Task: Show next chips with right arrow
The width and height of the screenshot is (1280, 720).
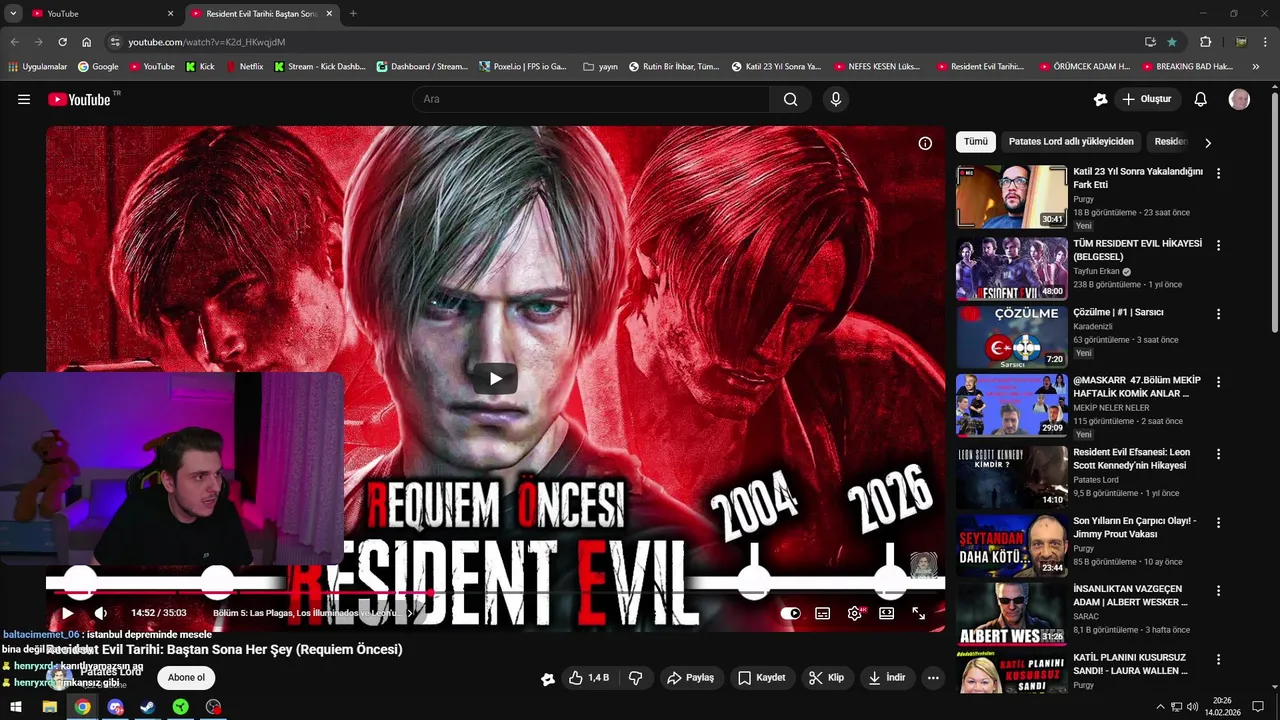Action: point(1207,142)
